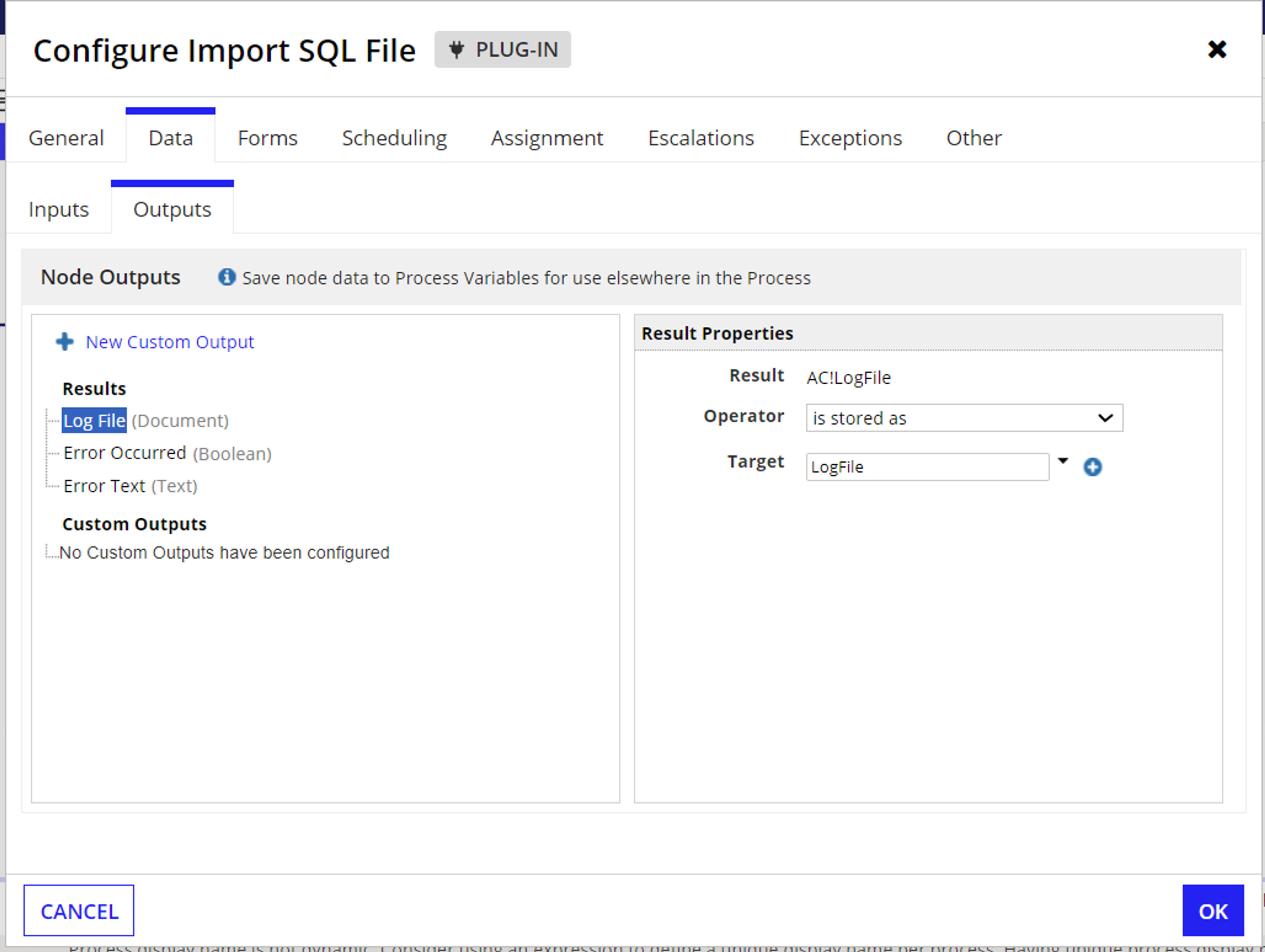Click the Target field containing LogFile
This screenshot has width=1265, height=952.
[927, 467]
